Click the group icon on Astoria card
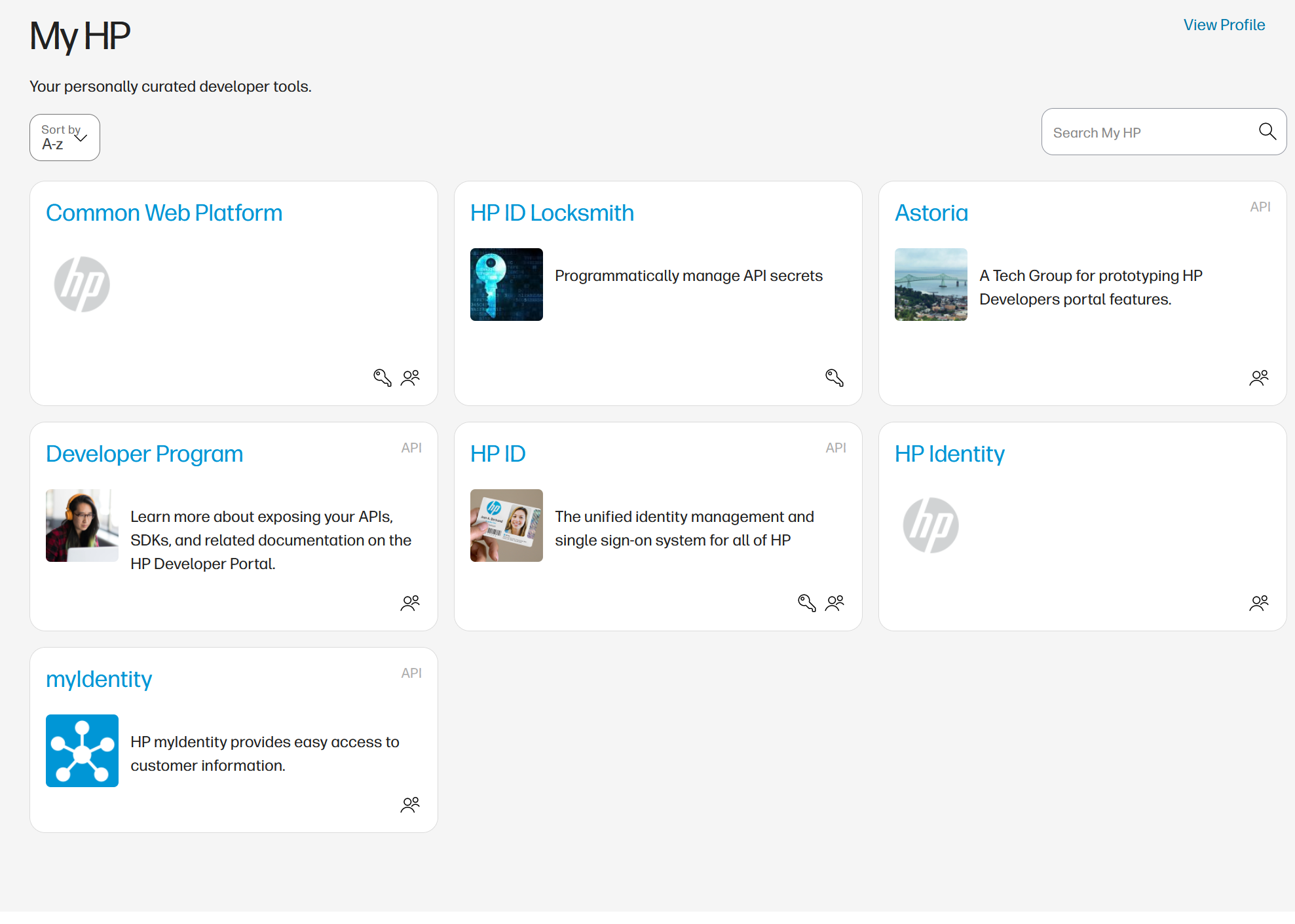The height and width of the screenshot is (924, 1295). tap(1259, 378)
